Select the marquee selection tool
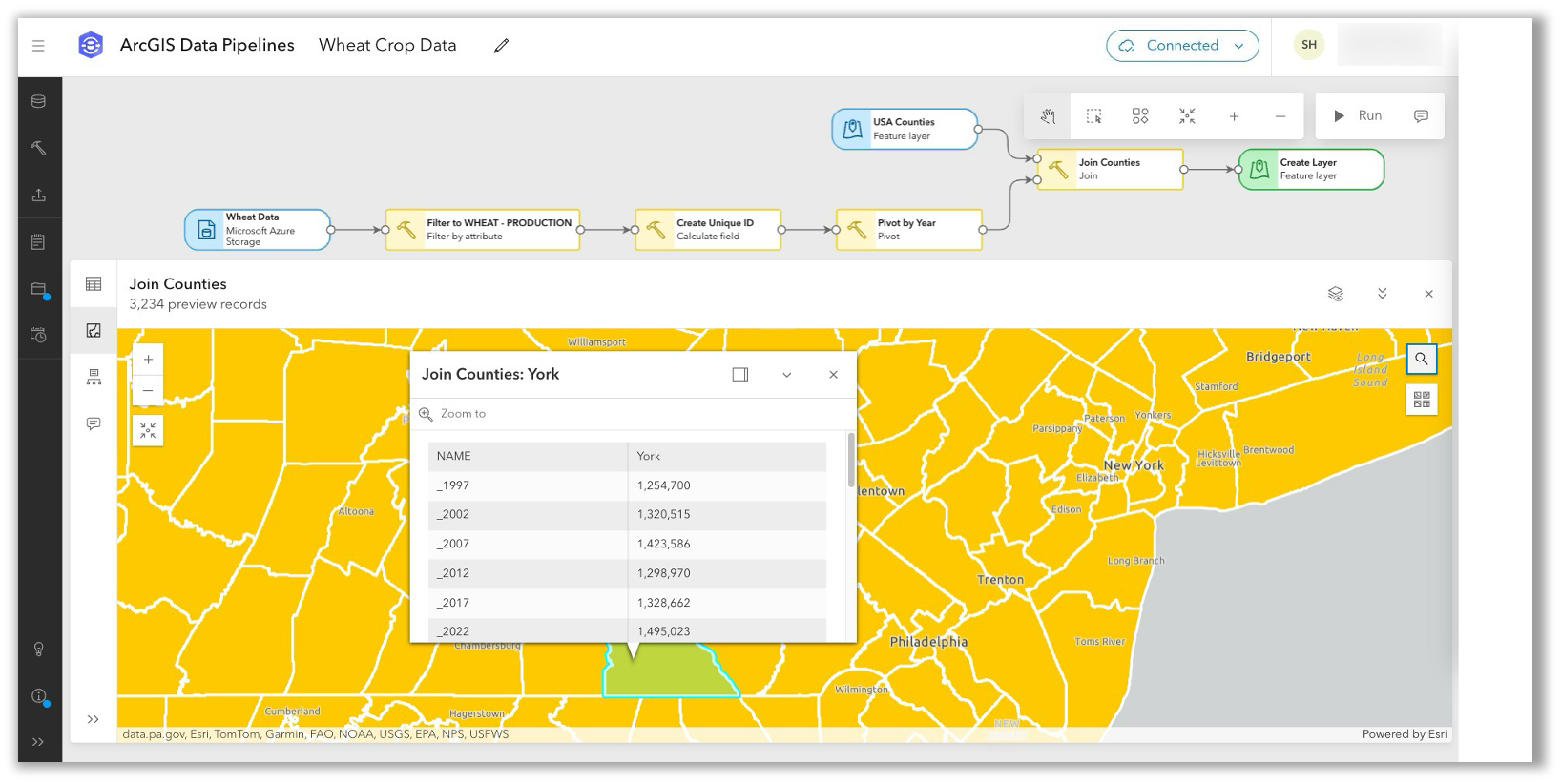 [x=1093, y=115]
